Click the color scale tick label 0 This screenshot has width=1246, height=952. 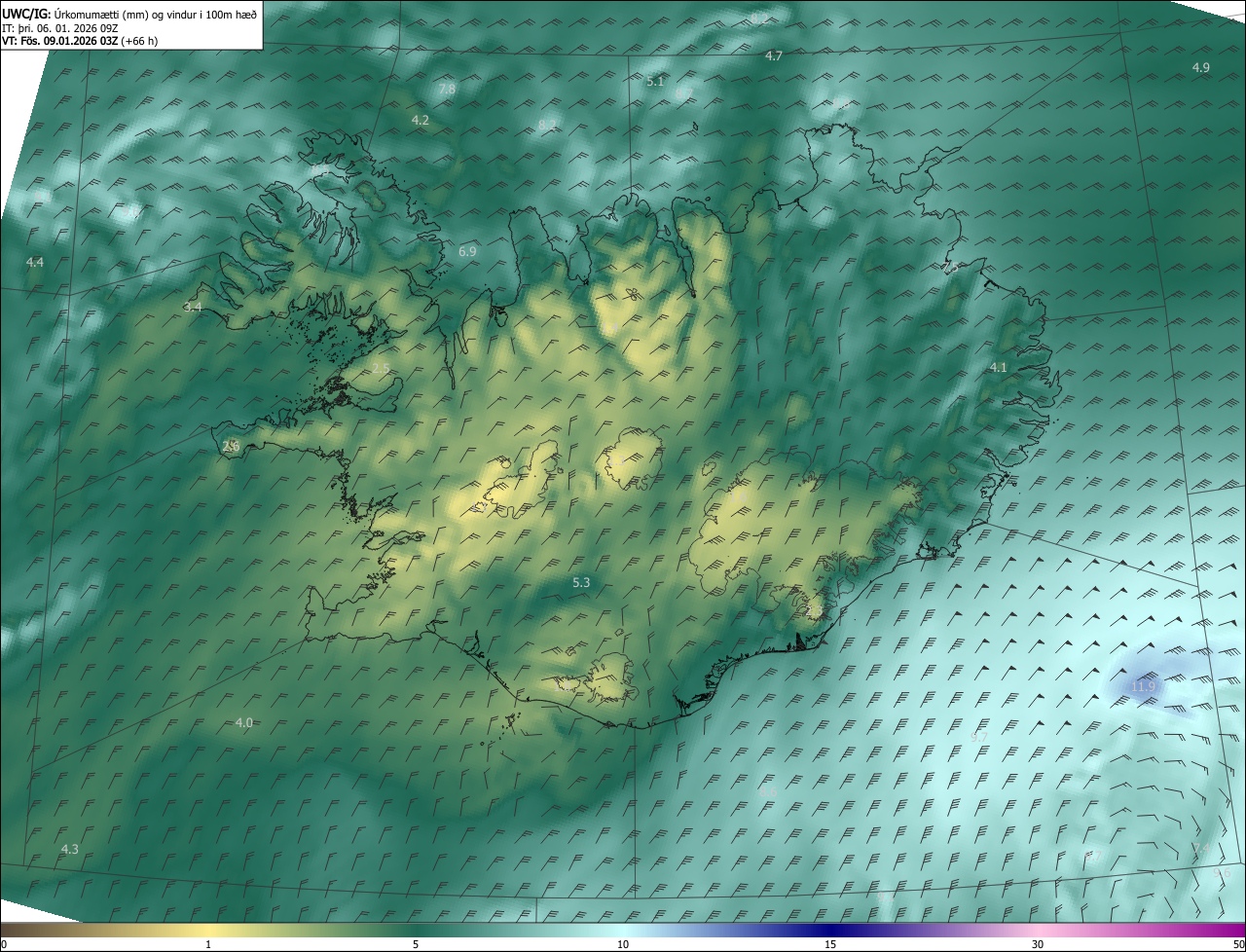tap(4, 945)
